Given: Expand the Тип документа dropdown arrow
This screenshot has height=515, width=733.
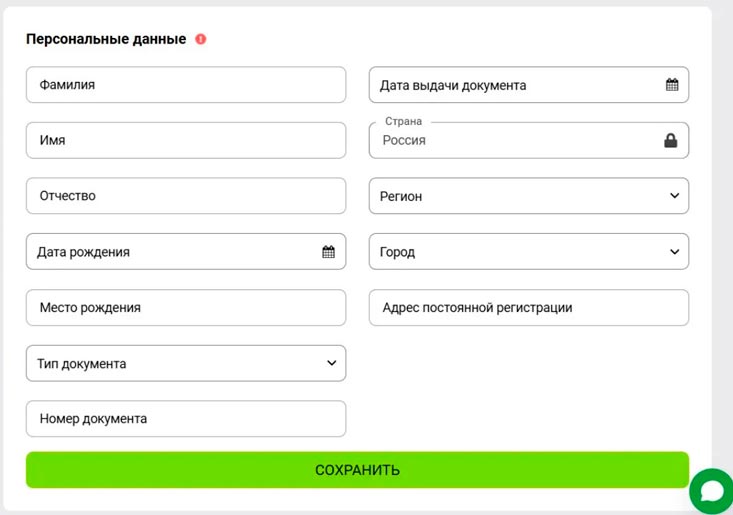Looking at the screenshot, I should pyautogui.click(x=332, y=363).
